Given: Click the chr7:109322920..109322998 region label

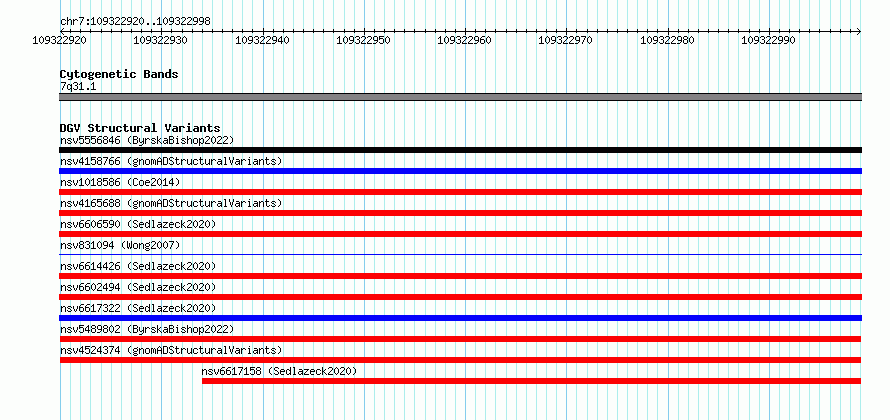Looking at the screenshot, I should pyautogui.click(x=136, y=21).
